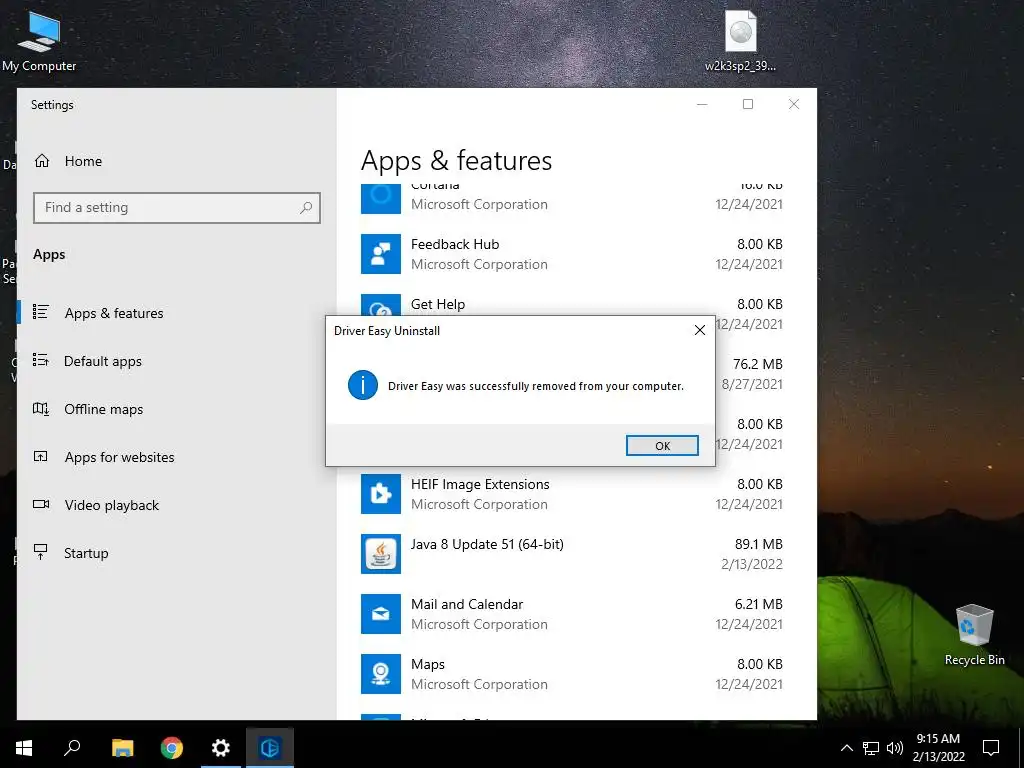
Task: Click HEIF Image Extensions entry text
Action: coord(480,485)
